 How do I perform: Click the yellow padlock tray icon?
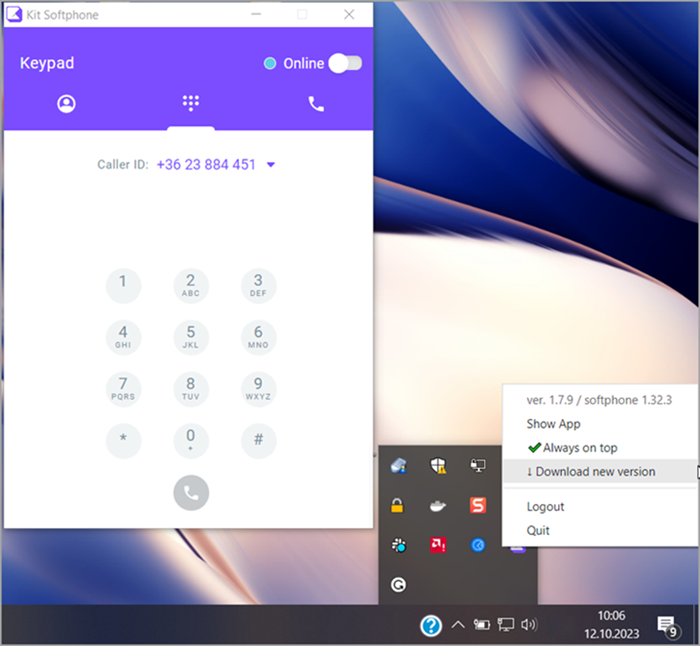click(397, 505)
